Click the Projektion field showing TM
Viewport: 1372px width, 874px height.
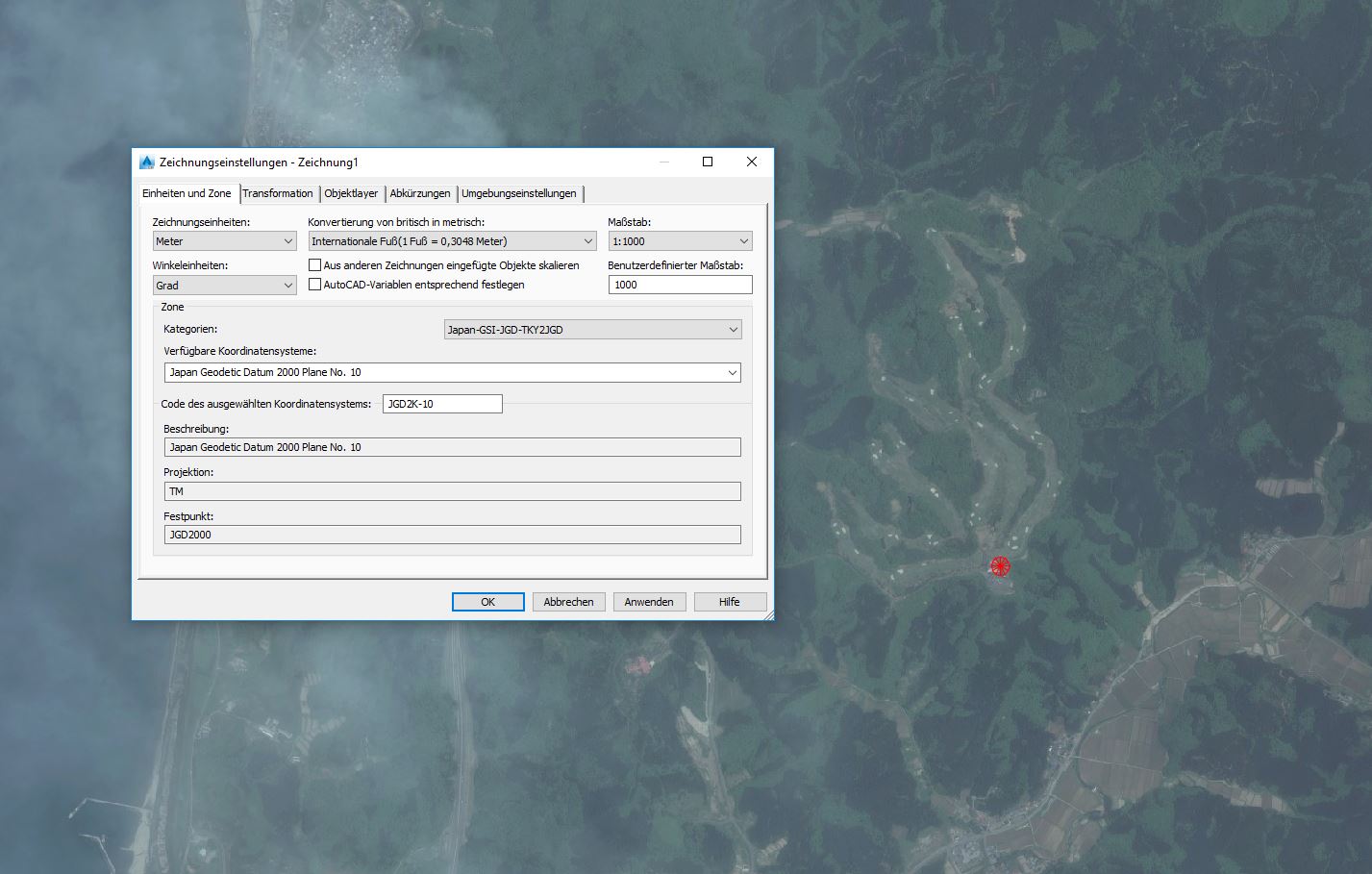[452, 491]
